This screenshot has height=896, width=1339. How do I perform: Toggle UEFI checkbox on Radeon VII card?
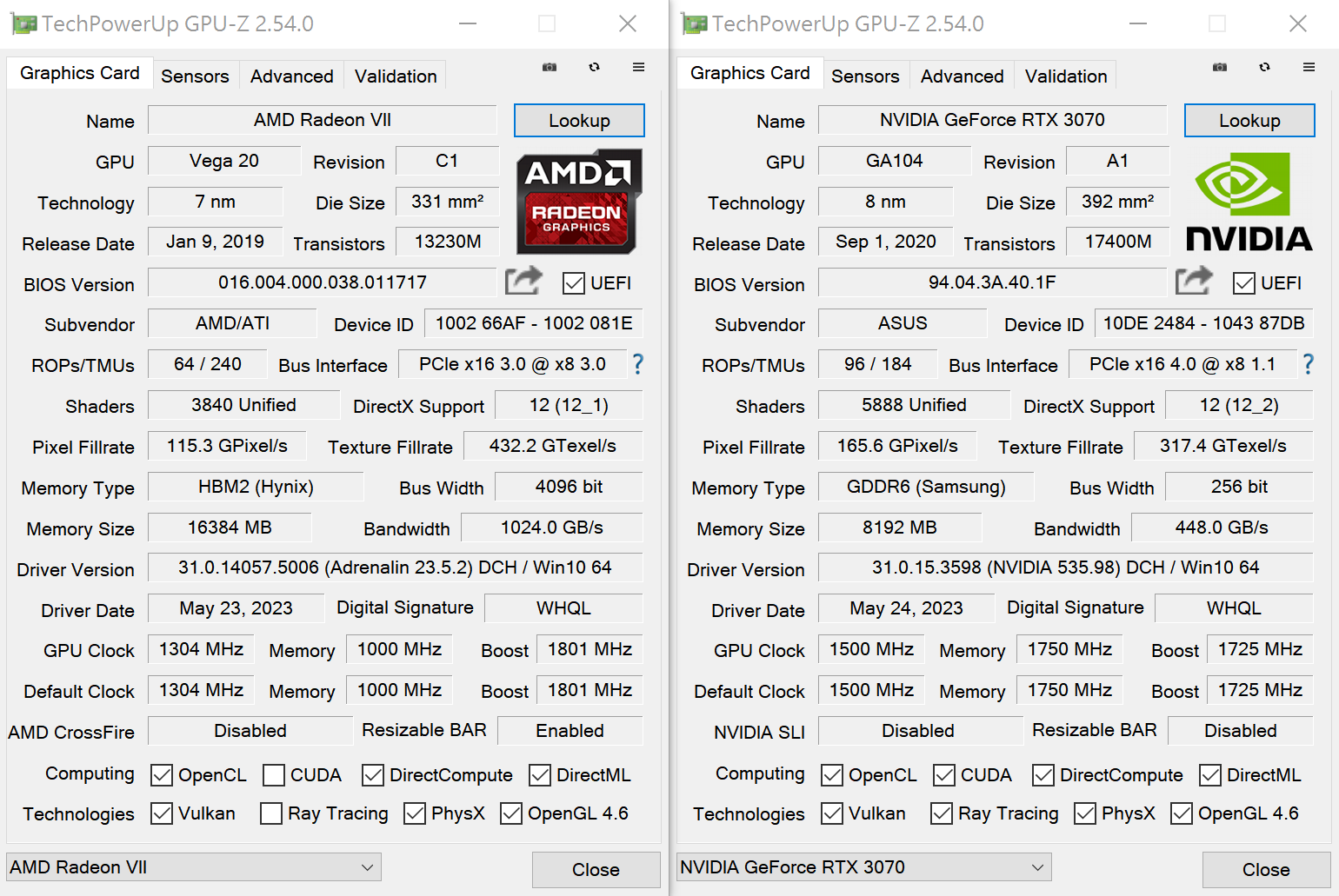pos(575,282)
